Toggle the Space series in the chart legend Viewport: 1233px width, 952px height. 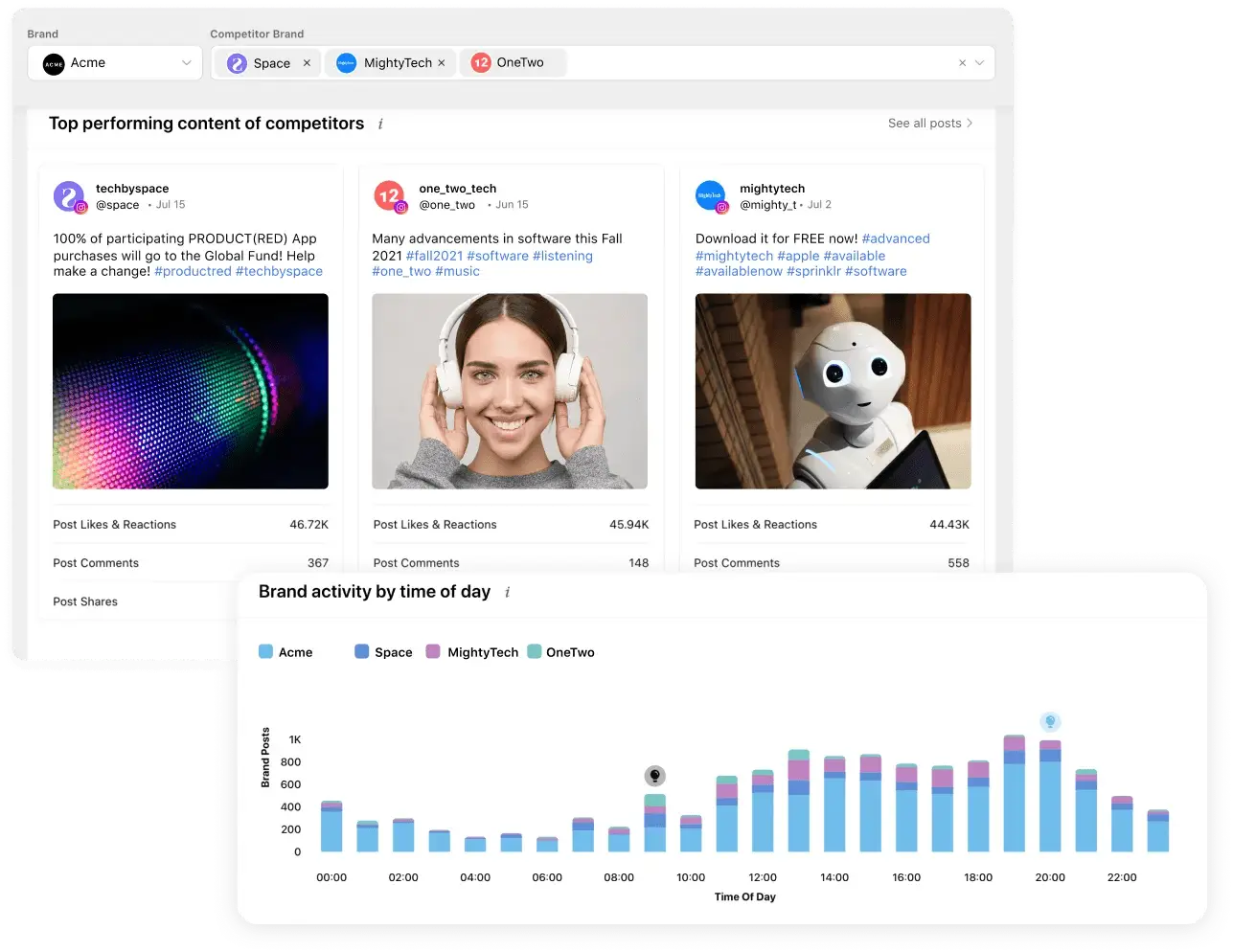pyautogui.click(x=381, y=652)
